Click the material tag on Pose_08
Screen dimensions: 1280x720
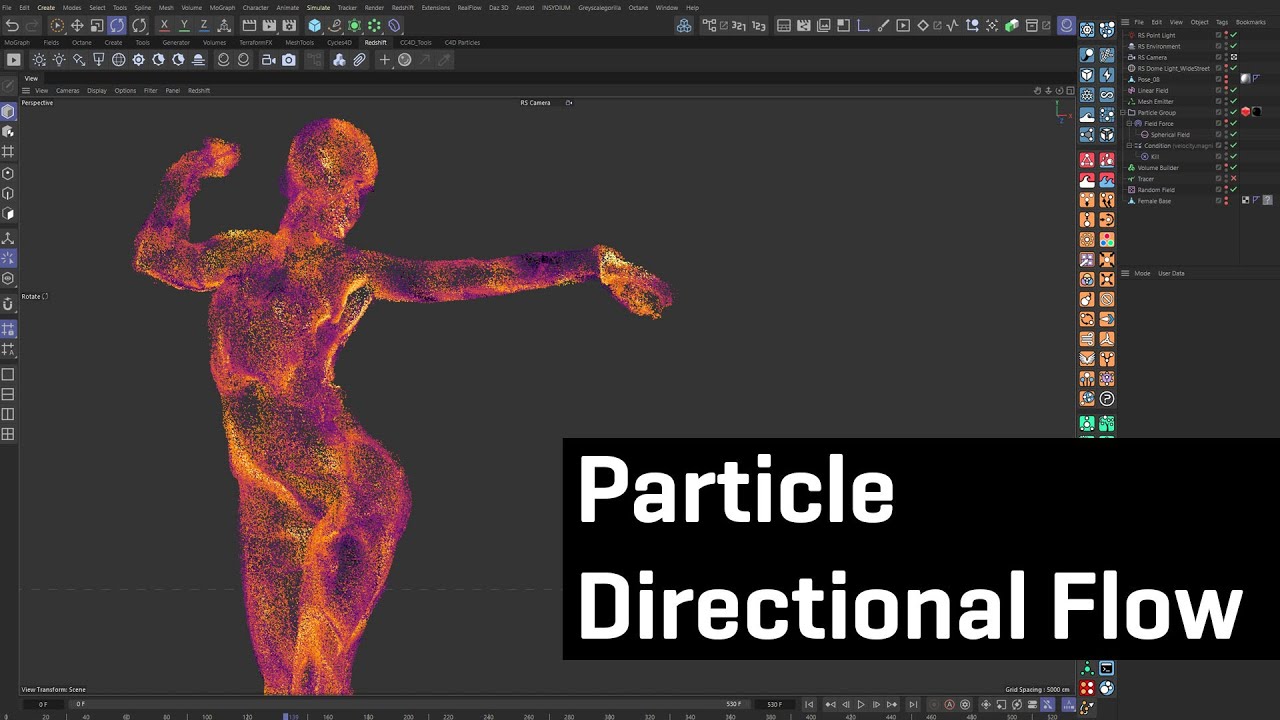pyautogui.click(x=1246, y=79)
